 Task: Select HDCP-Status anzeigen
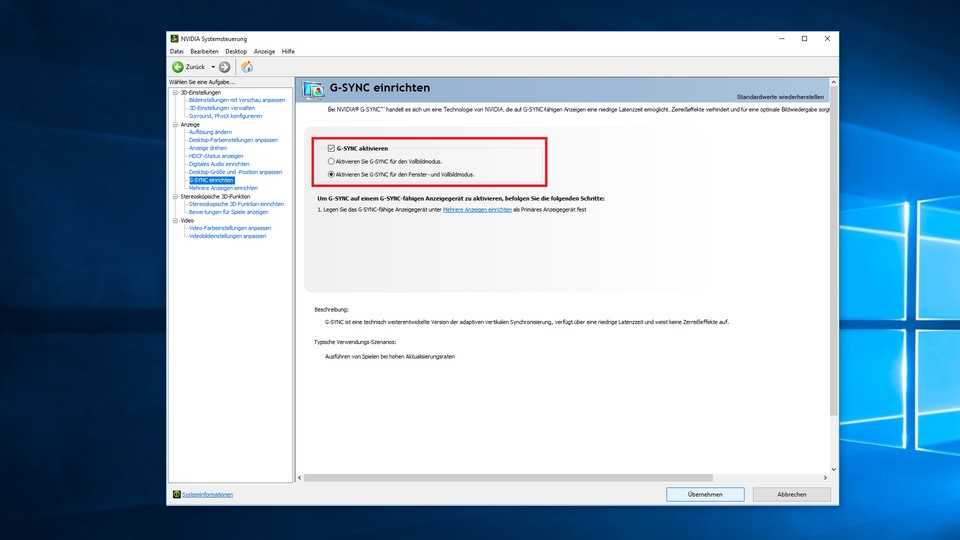tap(216, 156)
